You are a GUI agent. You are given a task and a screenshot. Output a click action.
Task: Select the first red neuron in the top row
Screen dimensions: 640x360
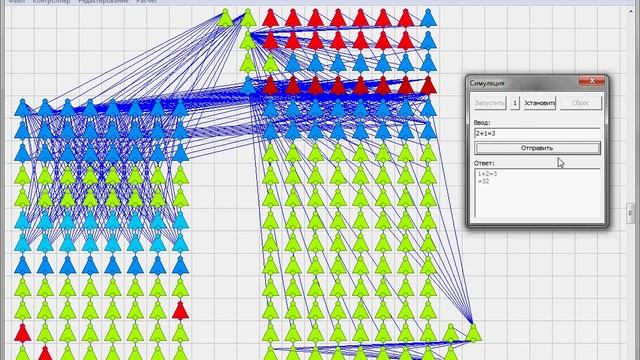[271, 18]
